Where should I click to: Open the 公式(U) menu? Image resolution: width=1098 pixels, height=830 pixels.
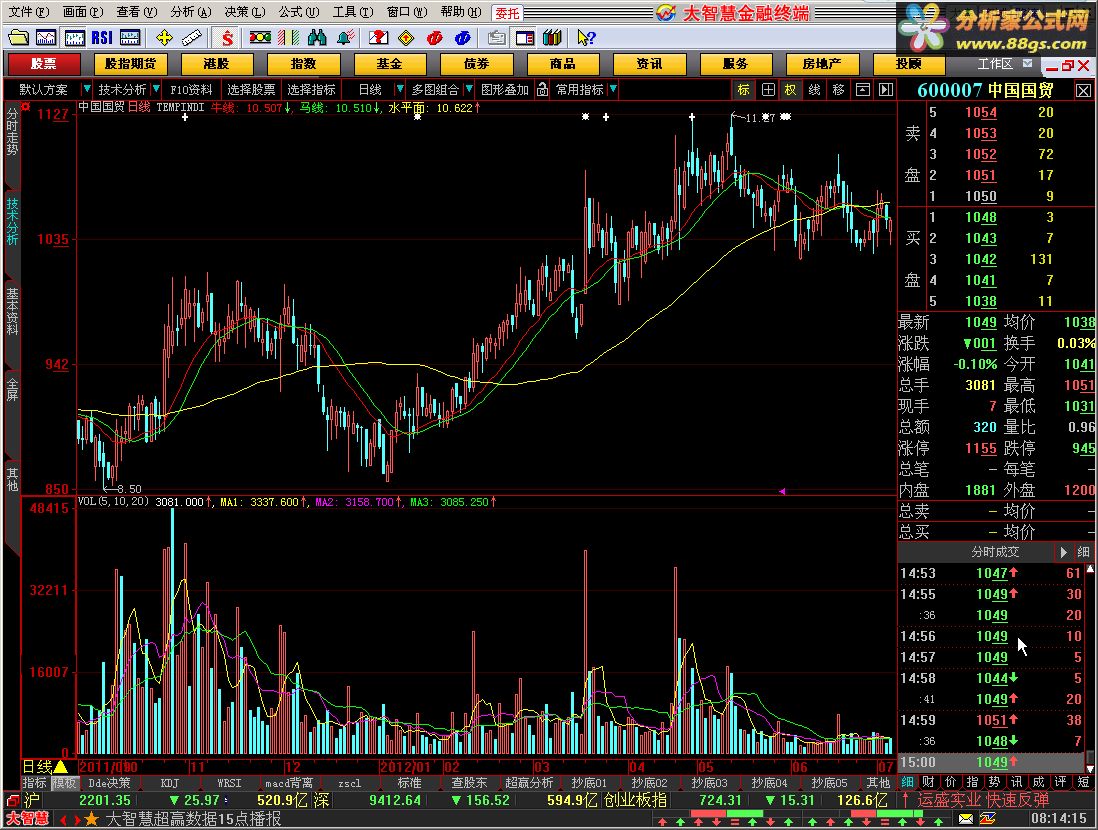point(298,12)
